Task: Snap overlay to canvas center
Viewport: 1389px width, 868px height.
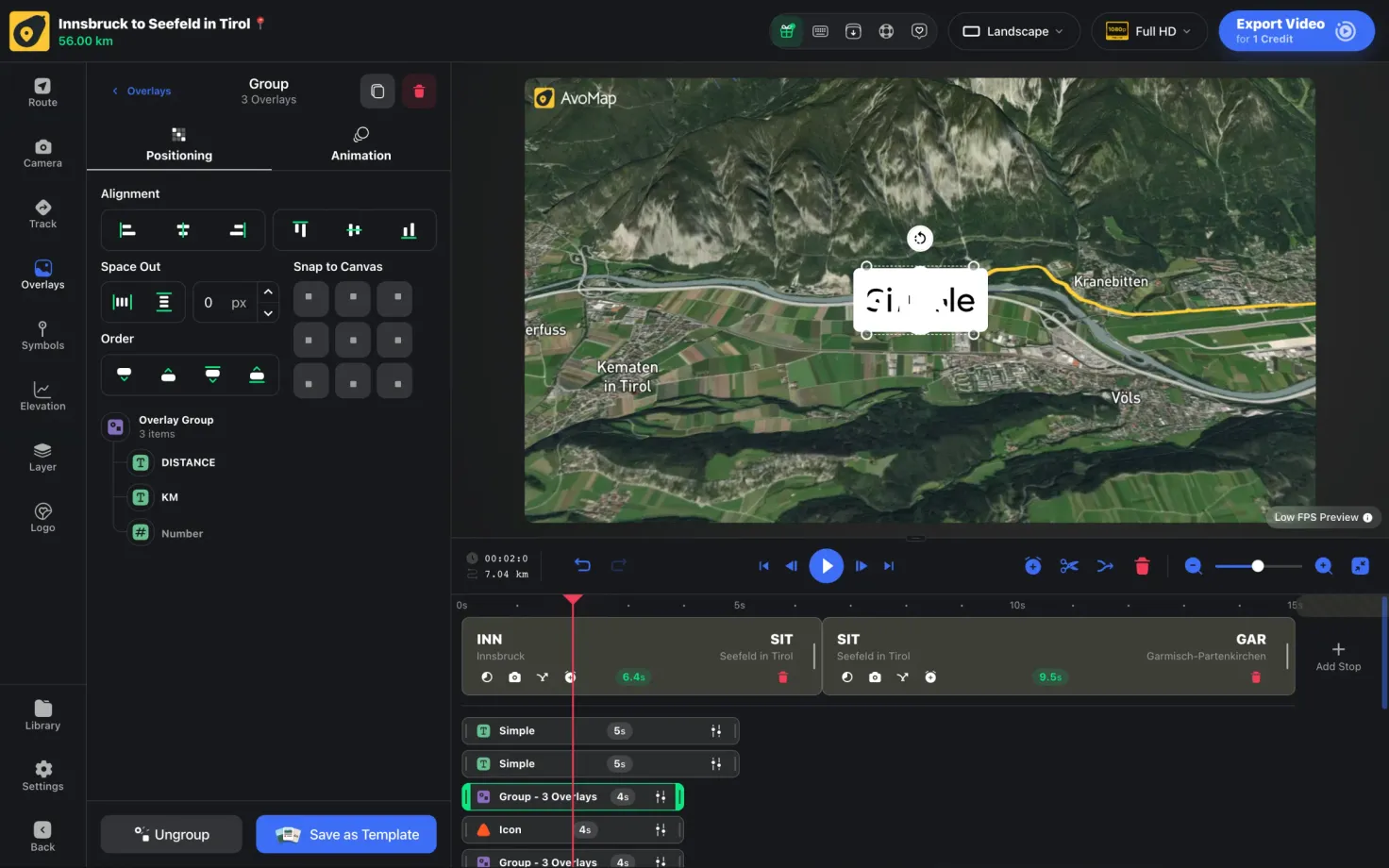Action: click(353, 341)
